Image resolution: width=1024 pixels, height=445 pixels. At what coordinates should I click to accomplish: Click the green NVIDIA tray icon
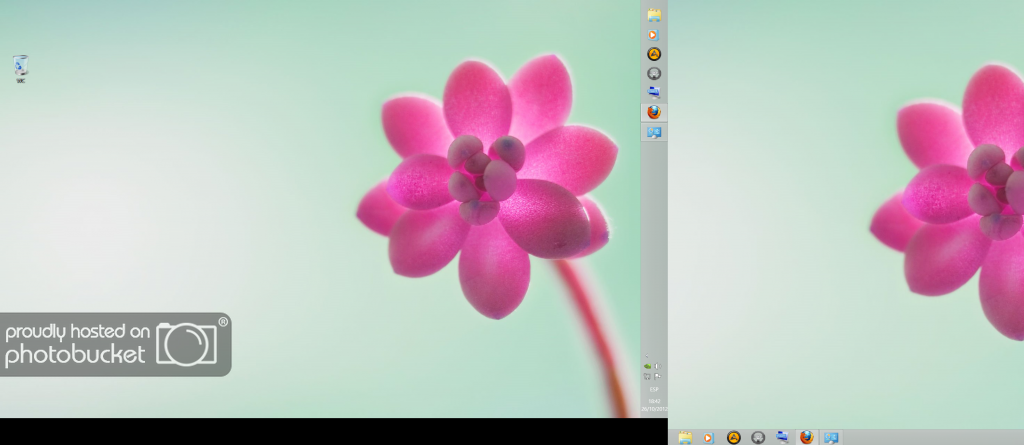(647, 366)
